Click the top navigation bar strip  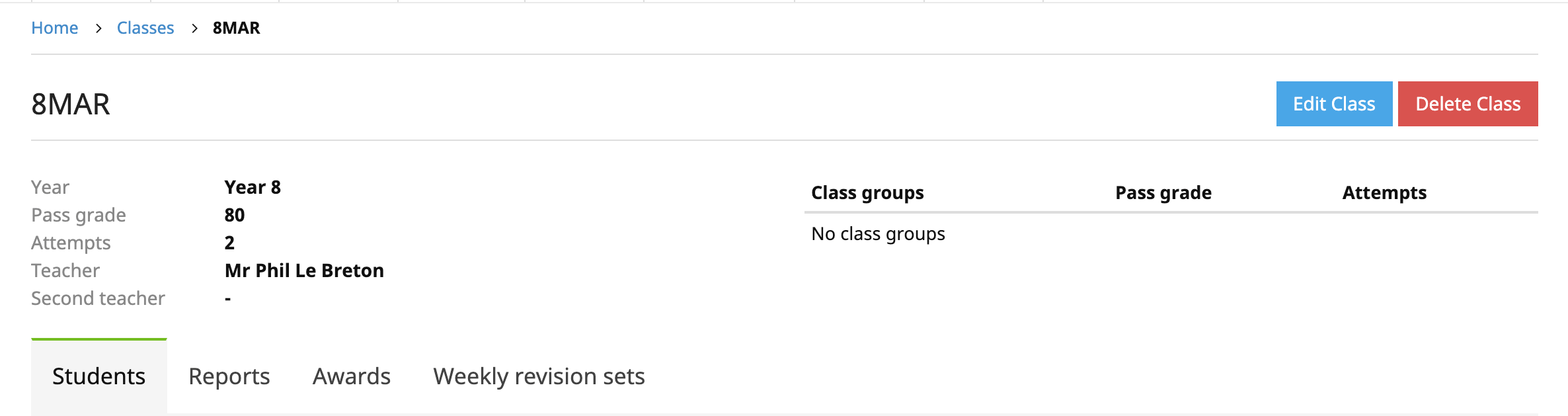(x=784, y=3)
